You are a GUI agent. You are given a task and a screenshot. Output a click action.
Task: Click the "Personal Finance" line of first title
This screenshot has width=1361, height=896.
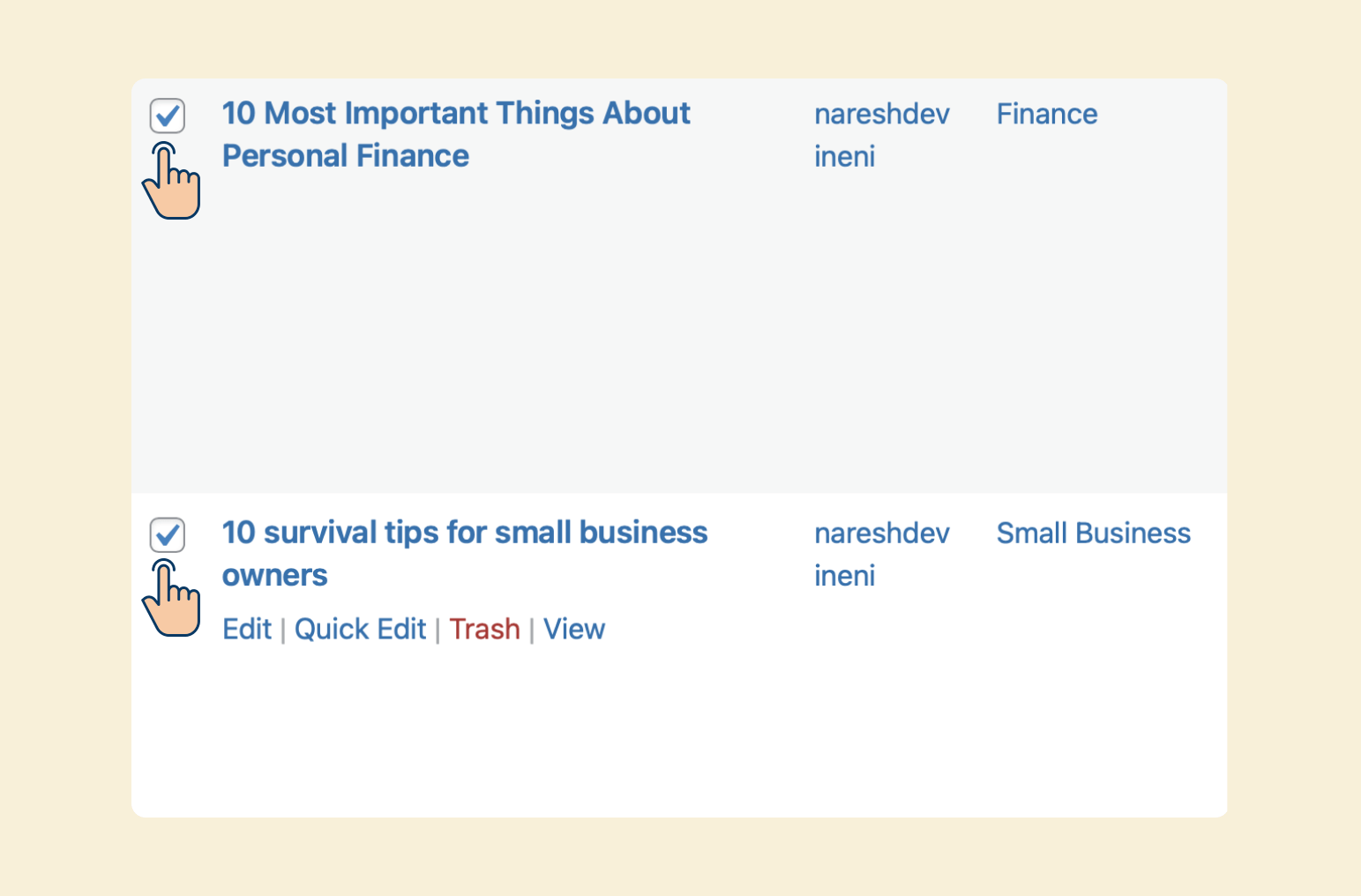346,156
